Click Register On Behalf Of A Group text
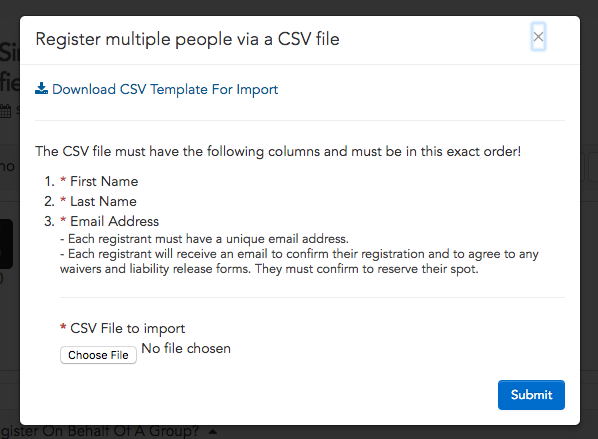The image size is (598, 439). [x=100, y=431]
